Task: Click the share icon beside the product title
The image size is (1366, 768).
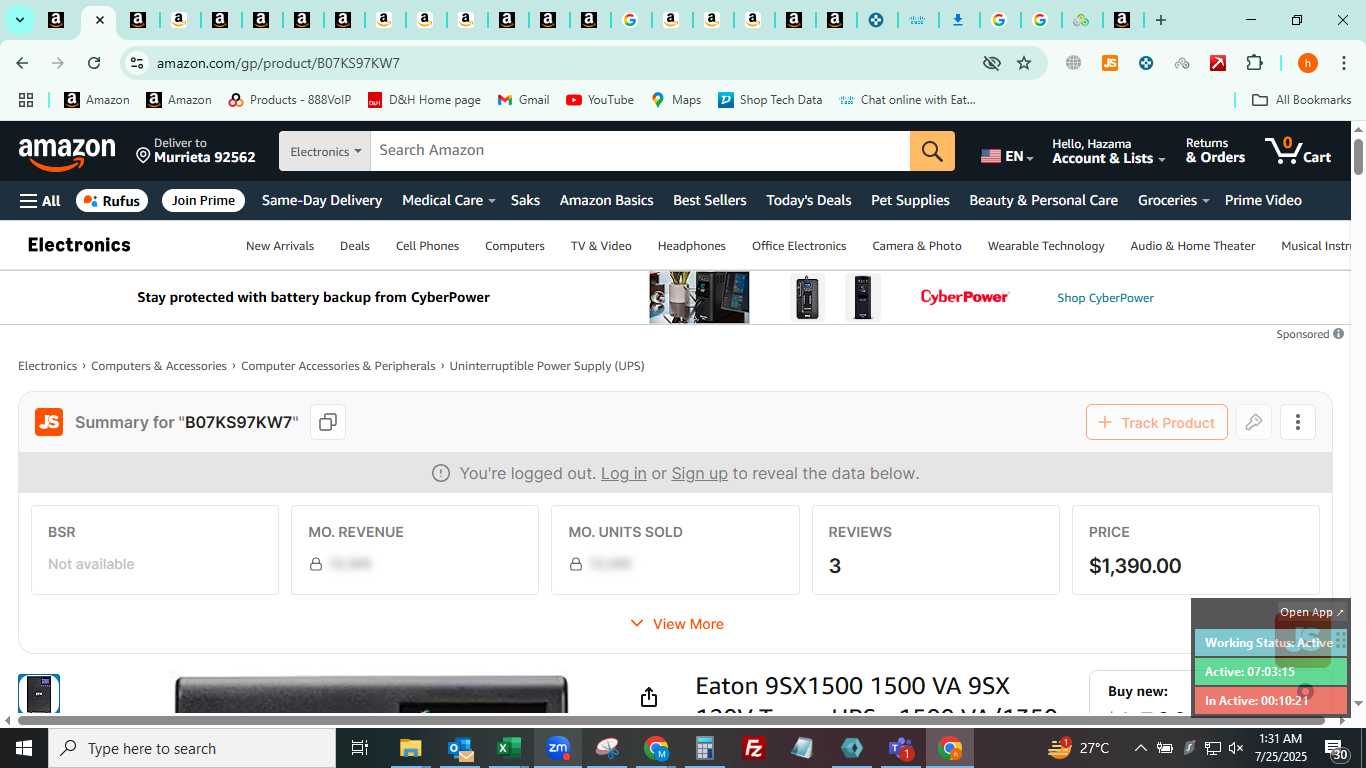Action: [x=649, y=697]
